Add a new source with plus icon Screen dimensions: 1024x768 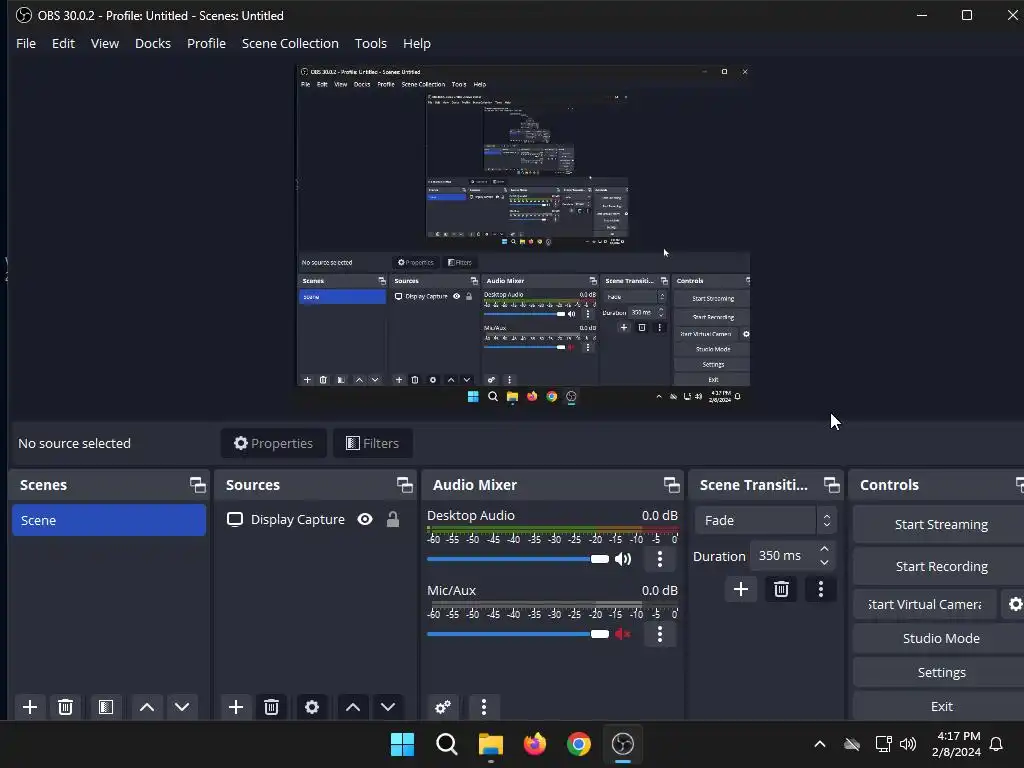pos(236,707)
